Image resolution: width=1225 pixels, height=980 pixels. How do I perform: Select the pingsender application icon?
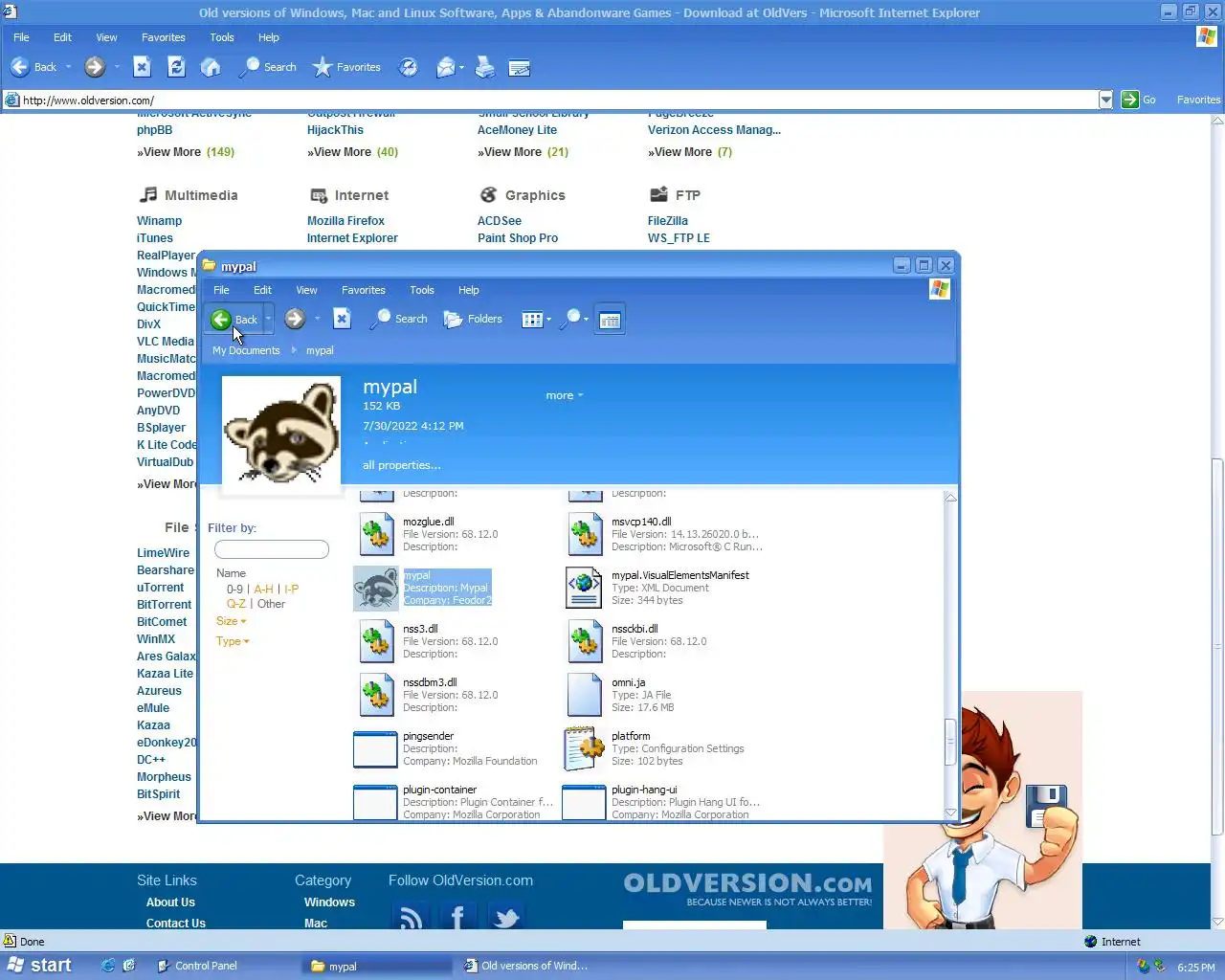point(375,749)
